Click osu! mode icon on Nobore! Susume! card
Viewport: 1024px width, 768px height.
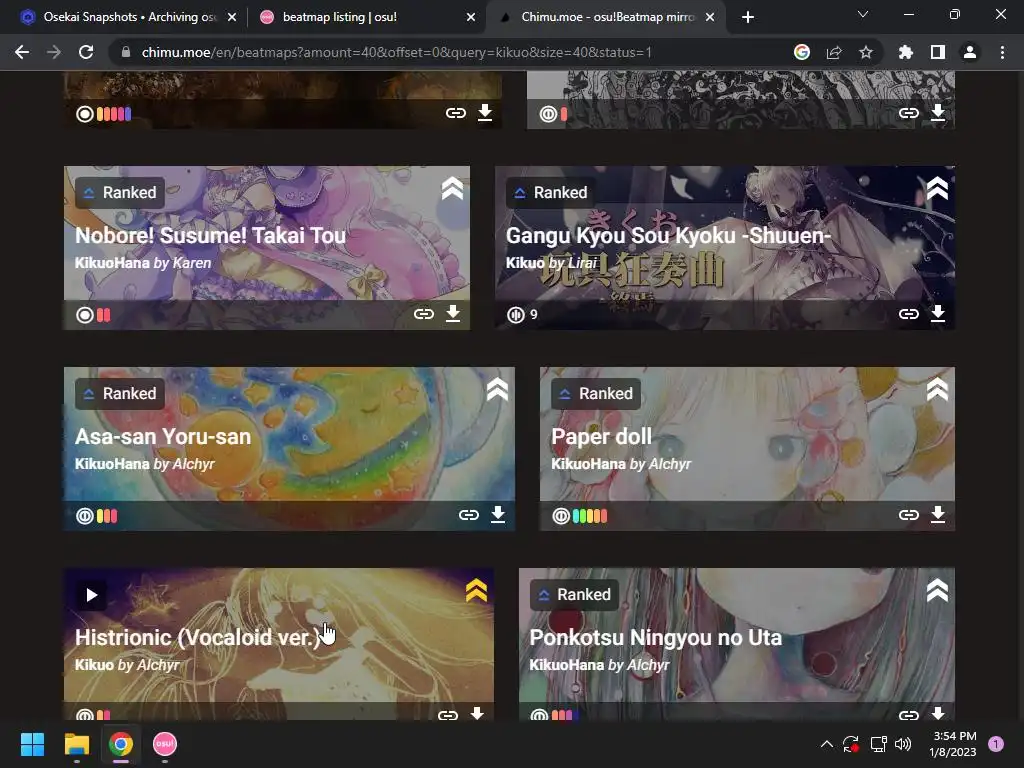[x=85, y=315]
